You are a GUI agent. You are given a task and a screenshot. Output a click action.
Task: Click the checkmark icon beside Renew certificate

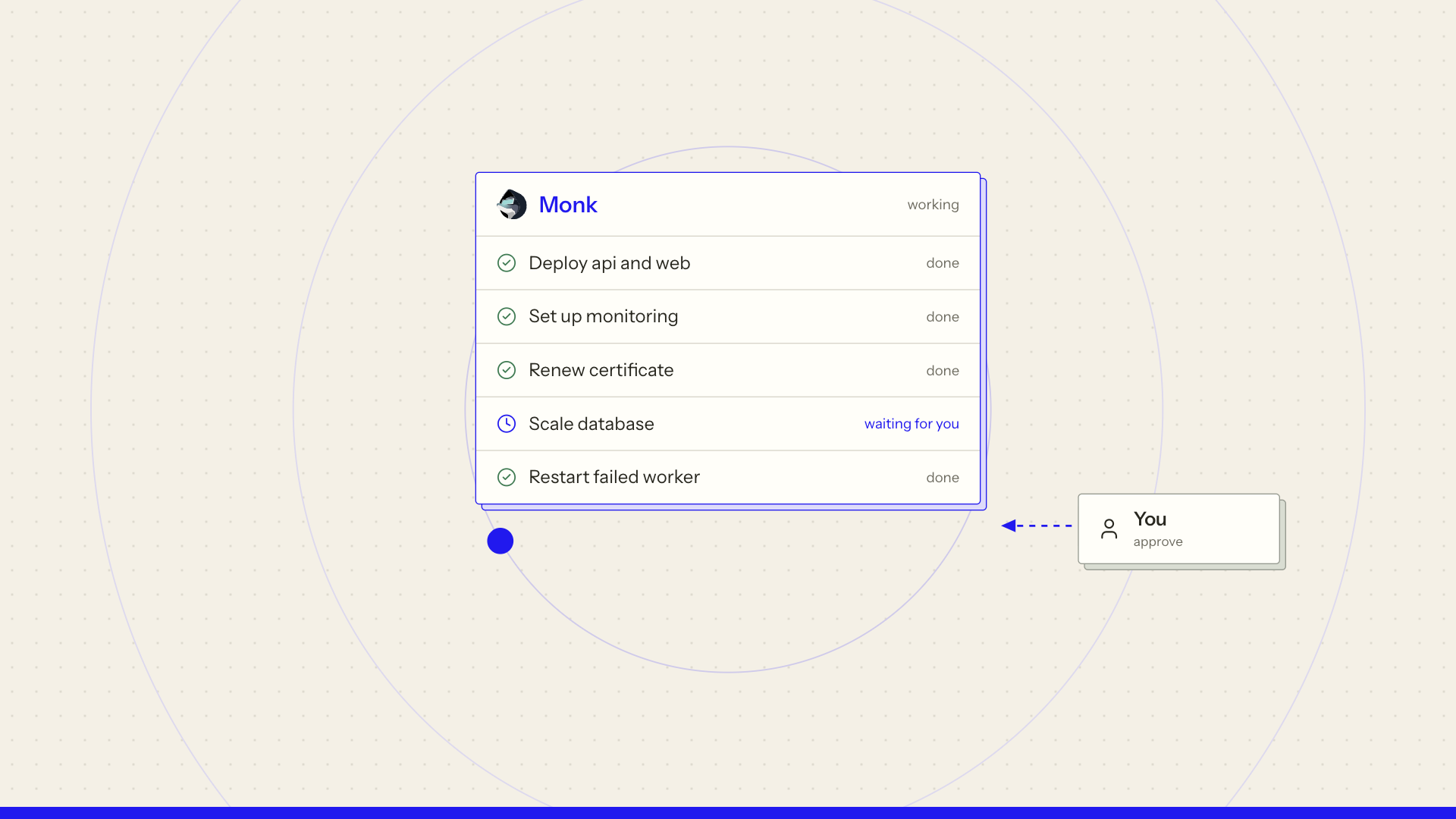[507, 370]
